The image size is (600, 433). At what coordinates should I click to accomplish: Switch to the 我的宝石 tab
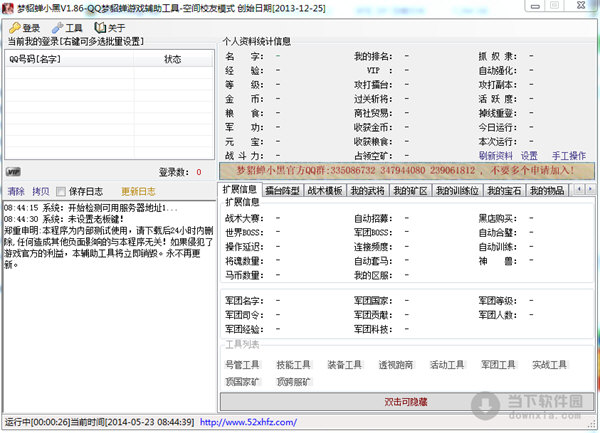(x=504, y=190)
